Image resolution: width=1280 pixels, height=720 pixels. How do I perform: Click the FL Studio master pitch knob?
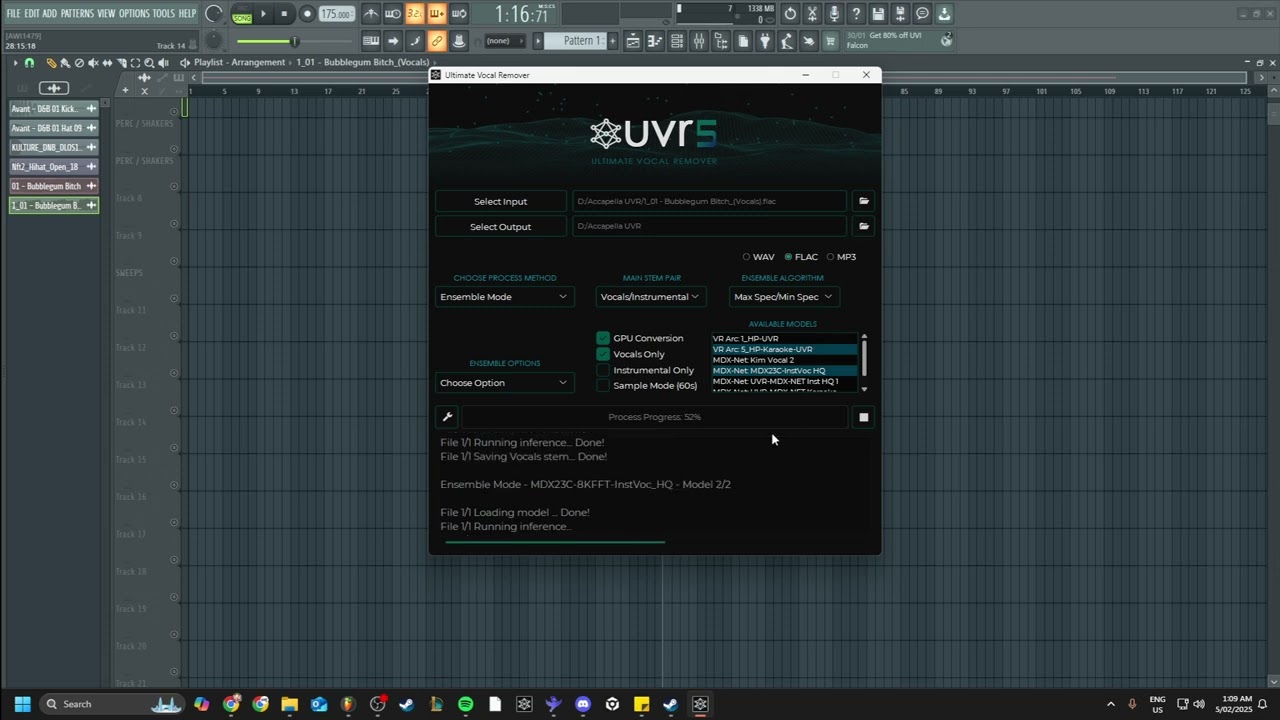coord(214,41)
